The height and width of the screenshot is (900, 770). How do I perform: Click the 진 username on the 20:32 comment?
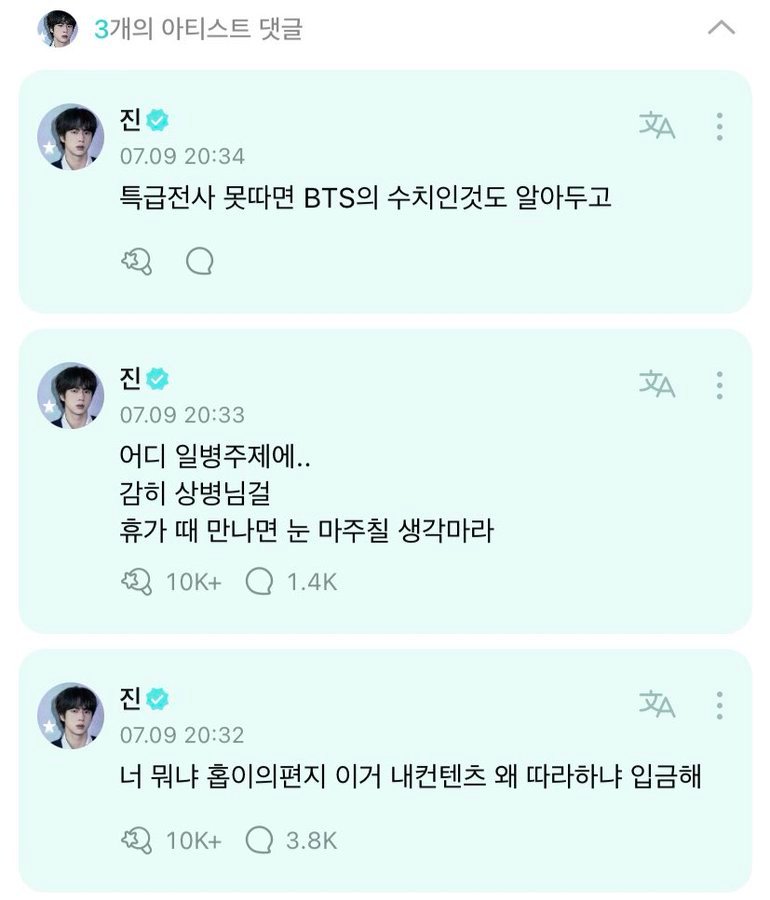click(130, 700)
